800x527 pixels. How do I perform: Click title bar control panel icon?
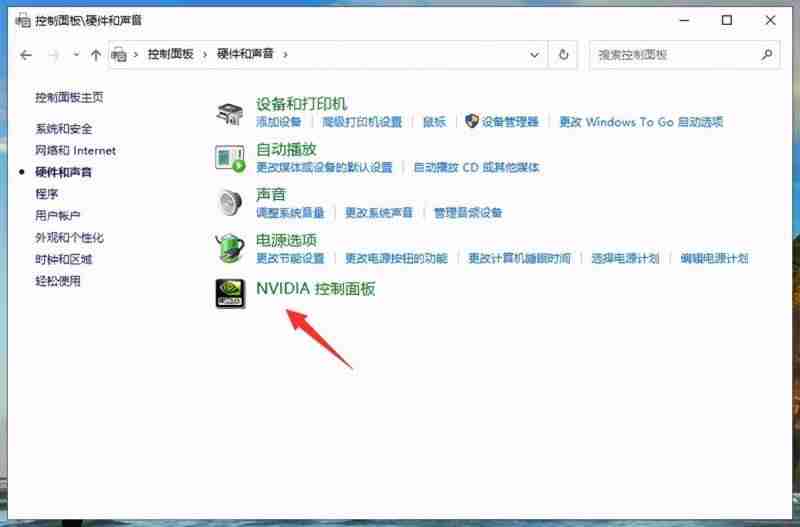[x=23, y=21]
